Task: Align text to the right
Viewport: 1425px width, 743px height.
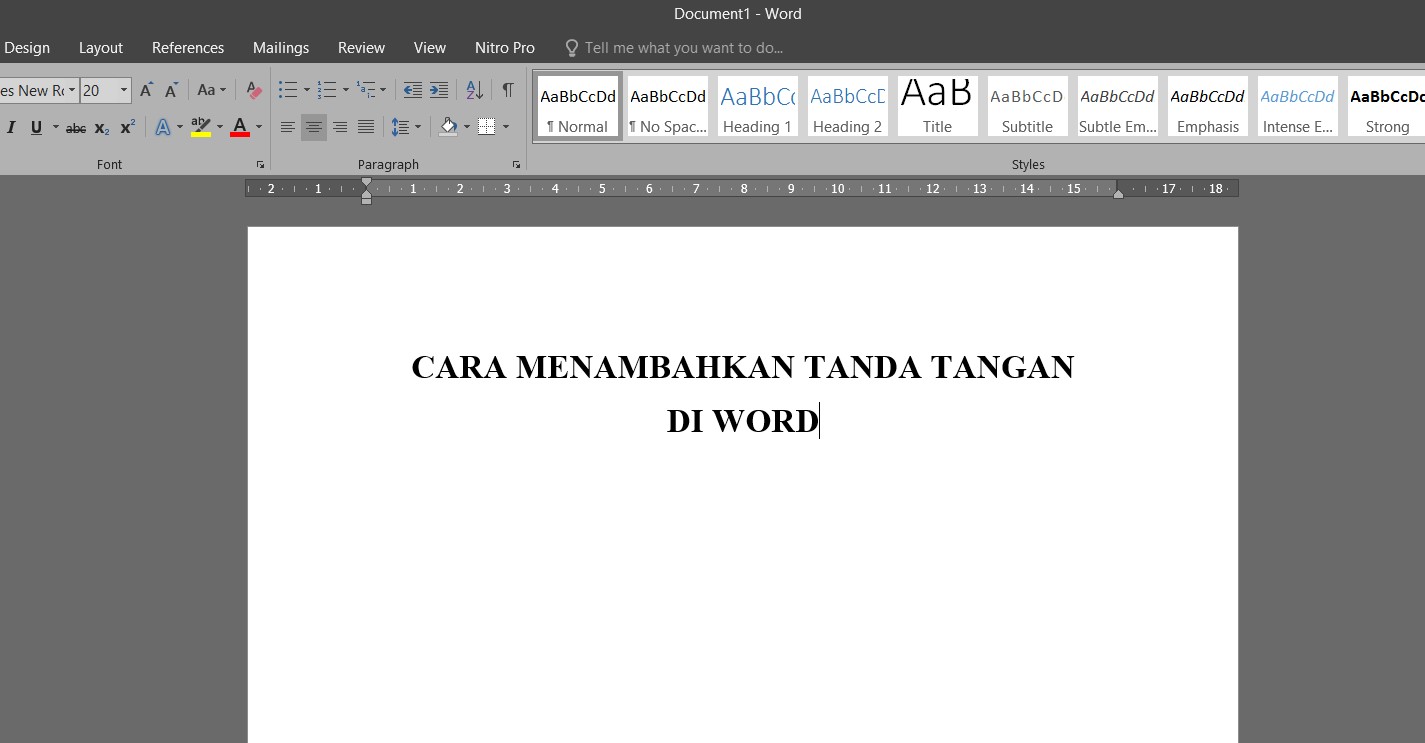Action: click(340, 127)
